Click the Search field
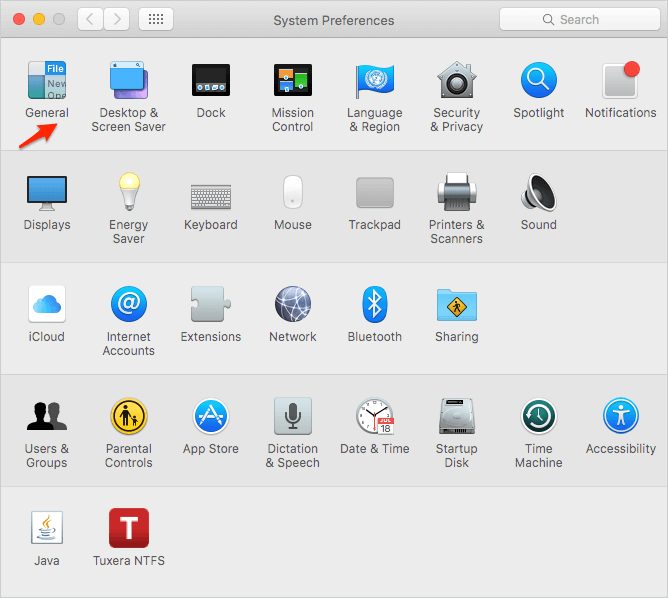Viewport: 668px width, 598px height. (579, 20)
